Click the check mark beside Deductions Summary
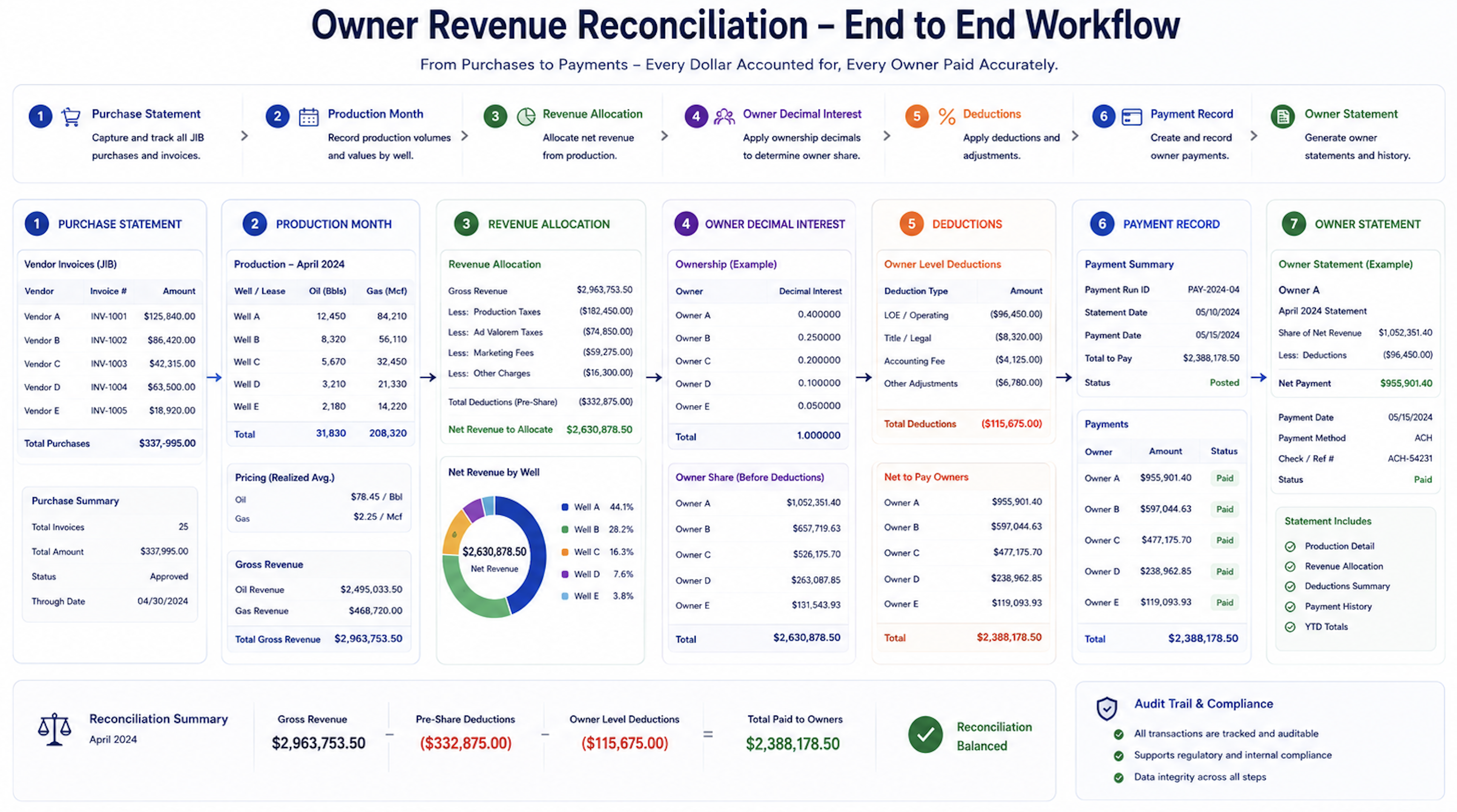The width and height of the screenshot is (1457, 812). [1290, 586]
